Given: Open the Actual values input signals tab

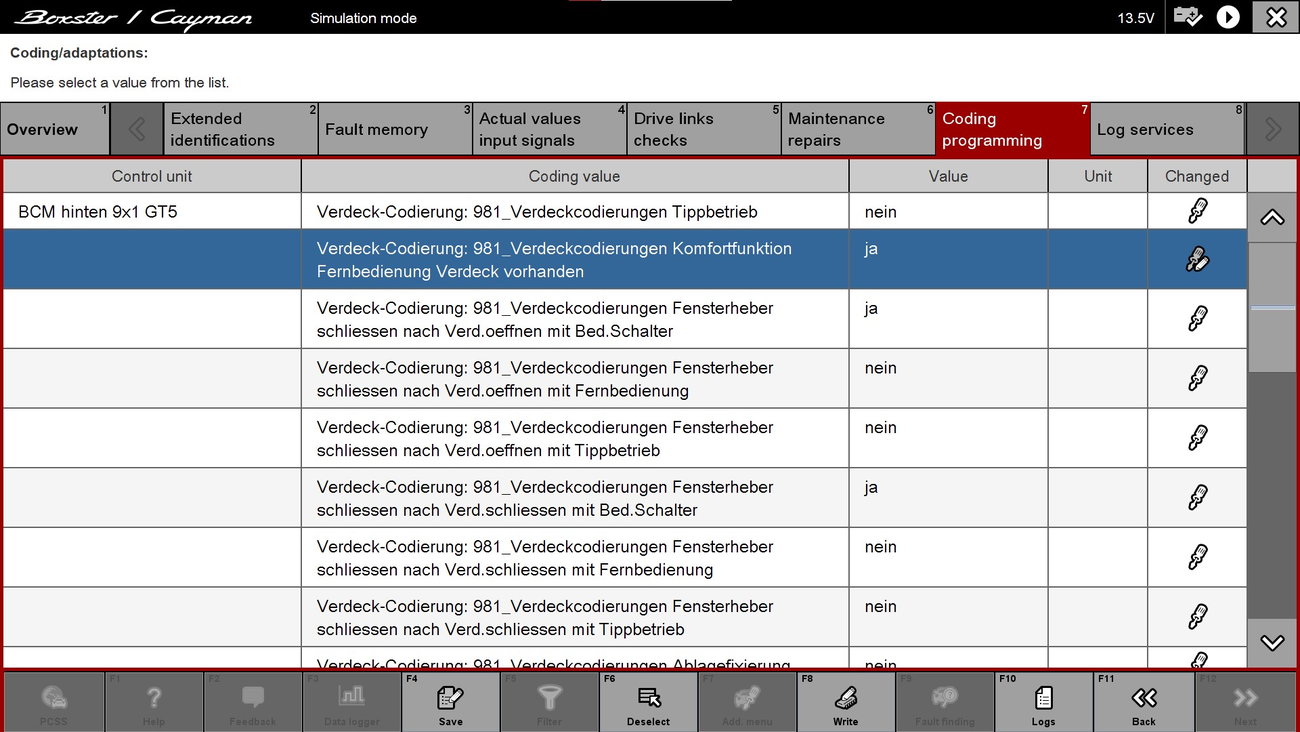Looking at the screenshot, I should [549, 130].
